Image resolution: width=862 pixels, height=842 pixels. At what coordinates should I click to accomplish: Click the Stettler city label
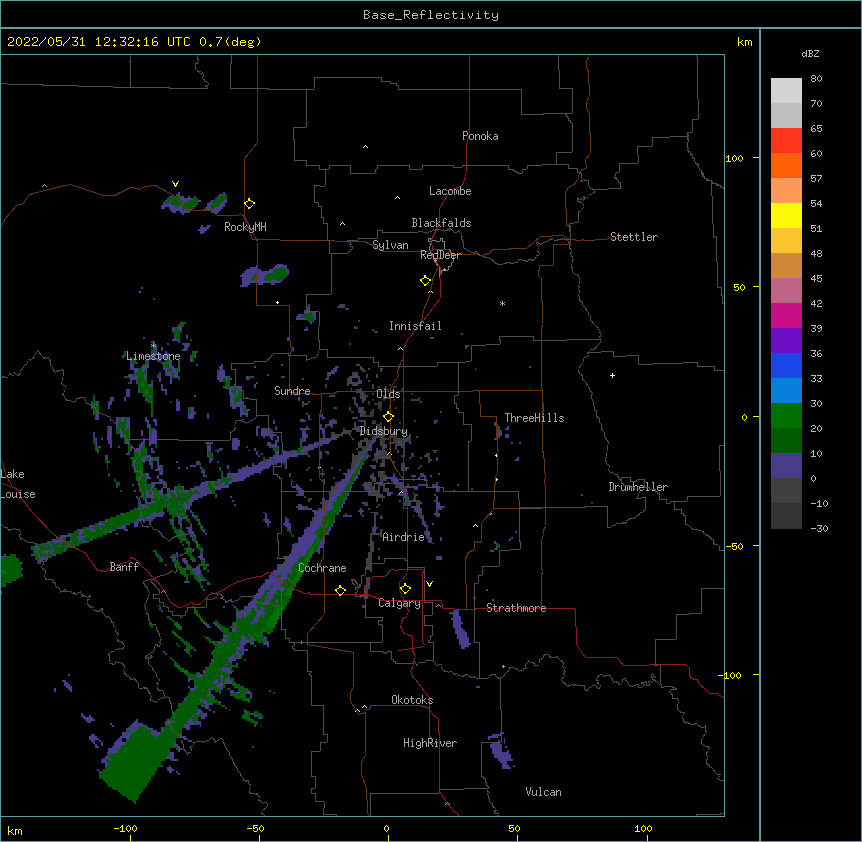(634, 237)
